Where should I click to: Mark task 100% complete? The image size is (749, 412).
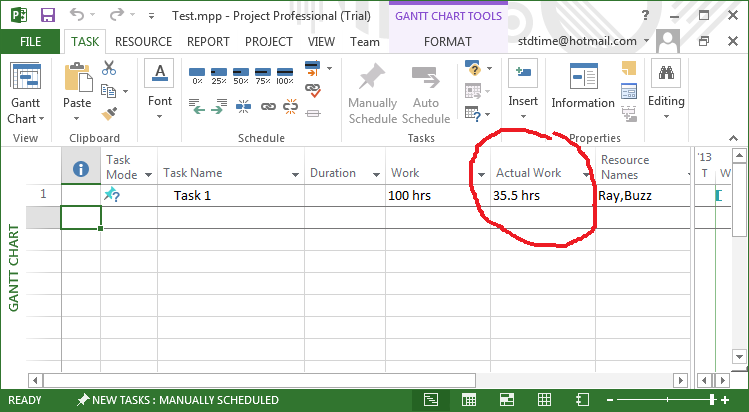[x=285, y=75]
